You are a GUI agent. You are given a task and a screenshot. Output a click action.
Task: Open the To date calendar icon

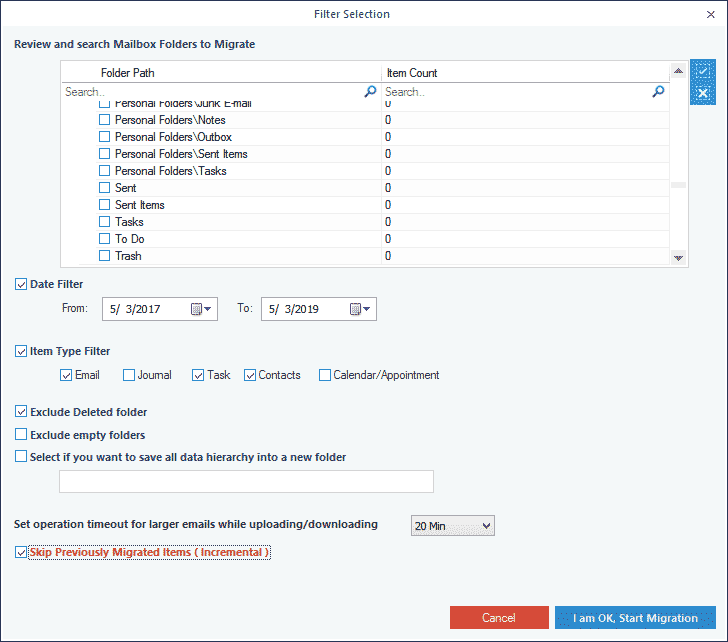(x=355, y=309)
